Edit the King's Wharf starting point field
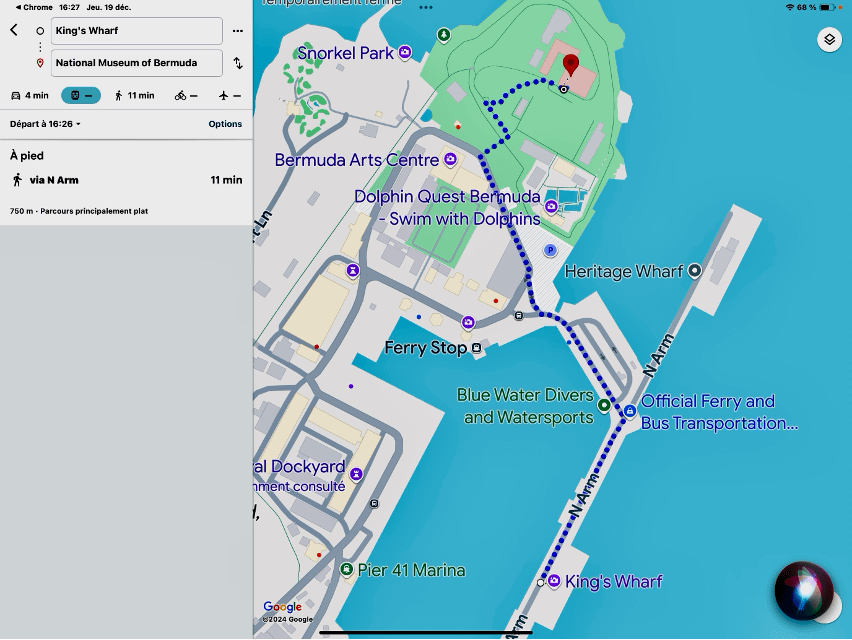Image resolution: width=852 pixels, height=640 pixels. [x=136, y=31]
